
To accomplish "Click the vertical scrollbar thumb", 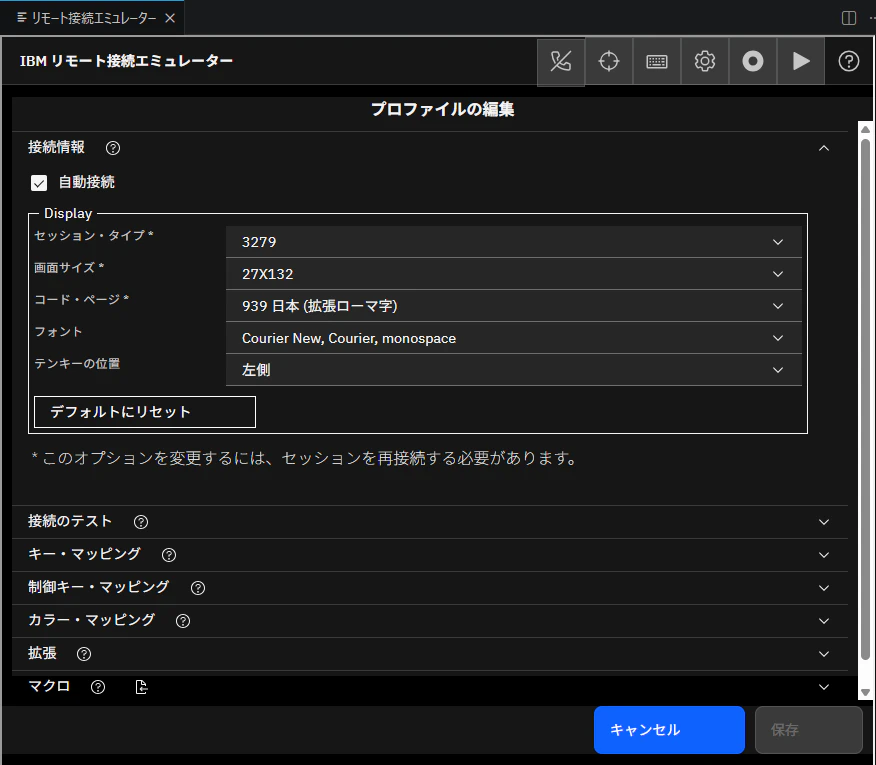I will [865, 400].
